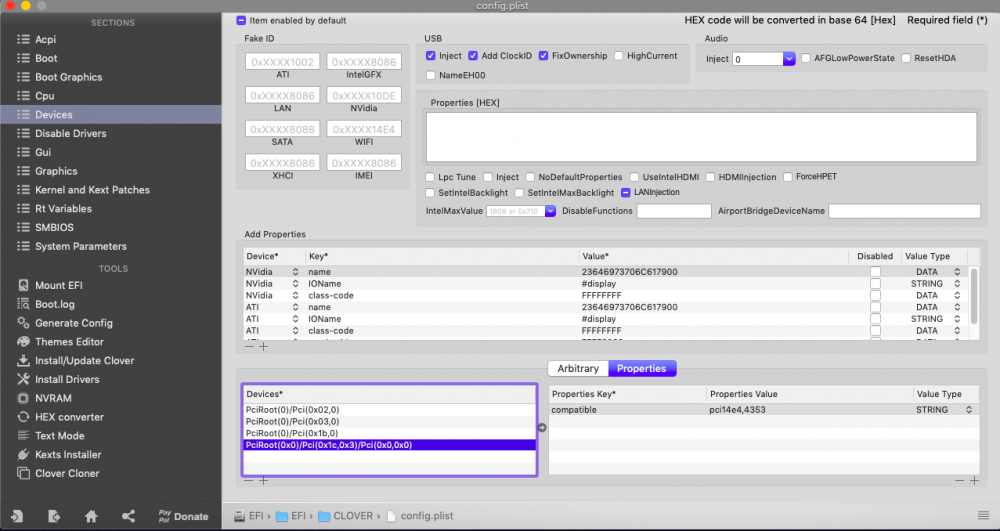This screenshot has height=531, width=1000.
Task: Switch to the Arbitrary tab
Action: (x=578, y=368)
